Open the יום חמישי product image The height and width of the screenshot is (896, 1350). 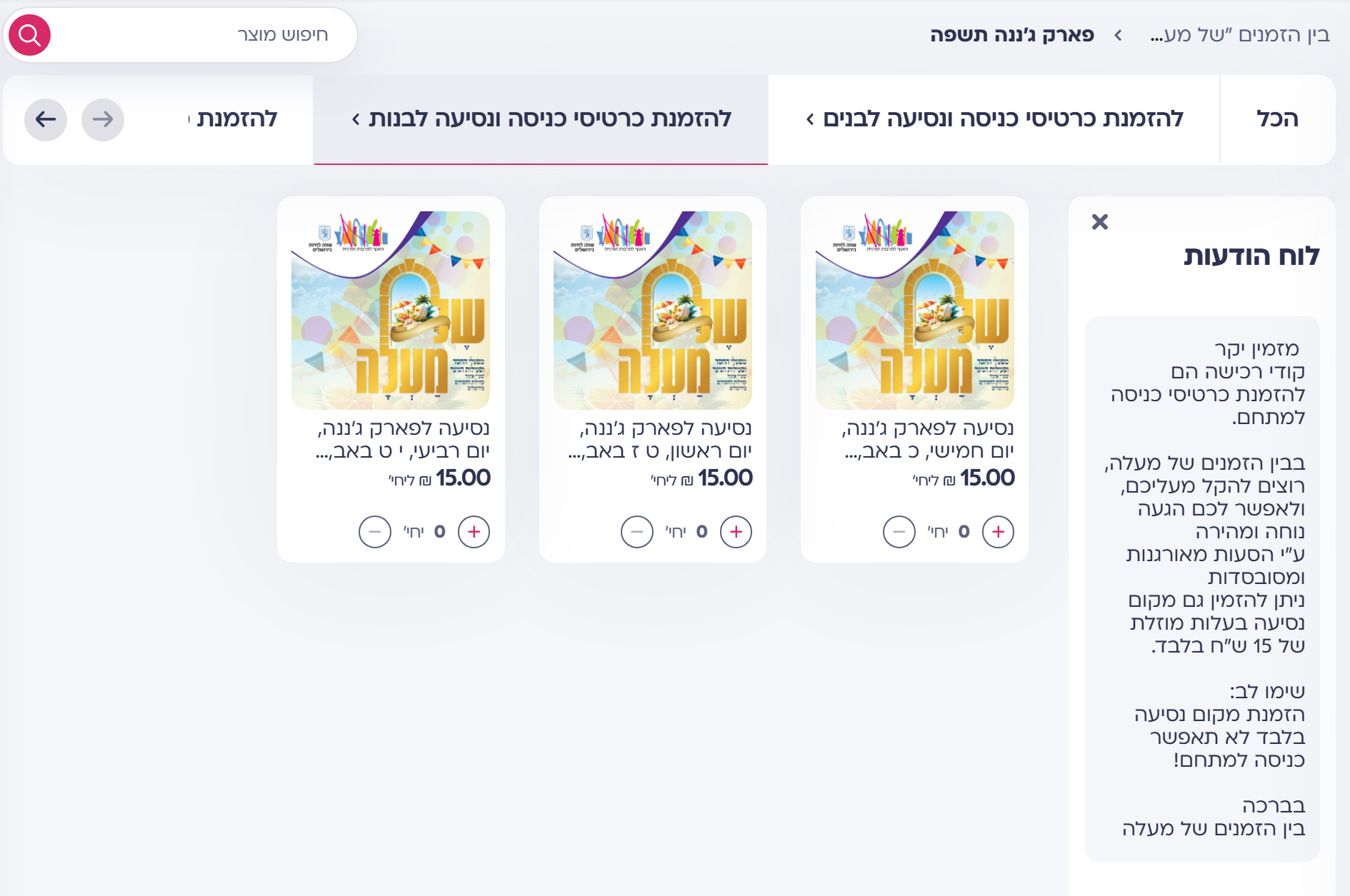tap(914, 310)
